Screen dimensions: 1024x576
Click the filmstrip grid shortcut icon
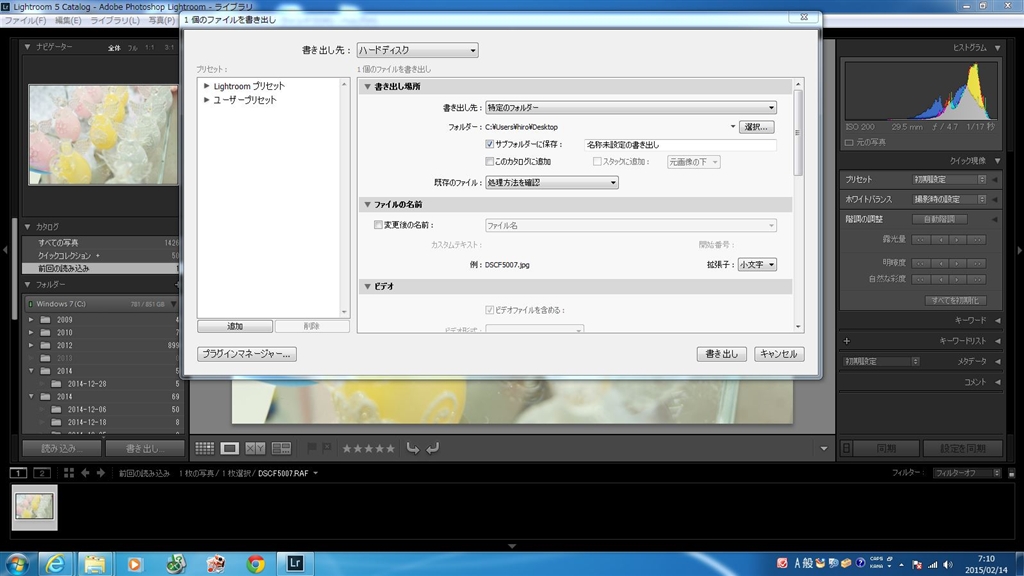(x=69, y=473)
